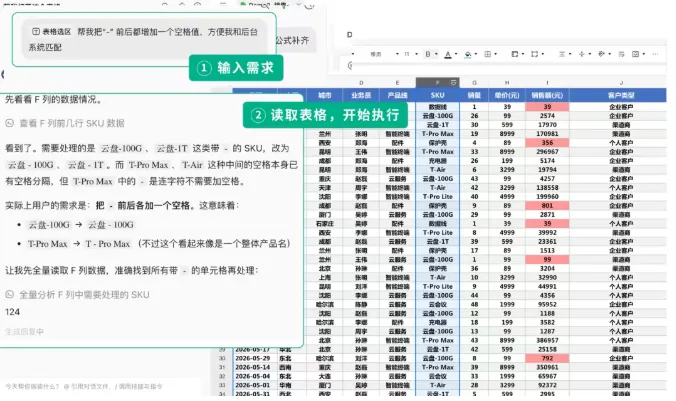
Task: Click date cell 2026-05-04
Action: [x=255, y=376]
